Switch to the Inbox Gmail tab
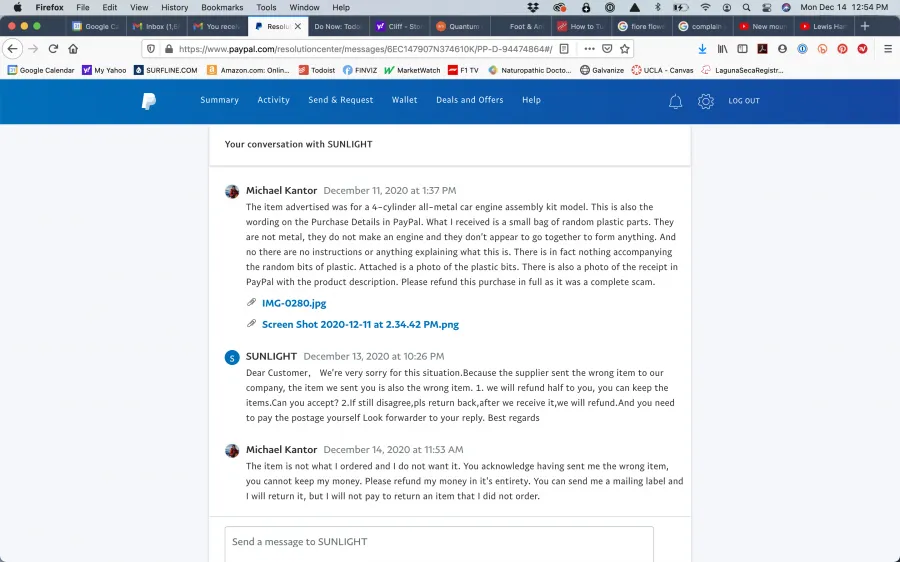Viewport: 900px width, 562px height. [x=157, y=26]
